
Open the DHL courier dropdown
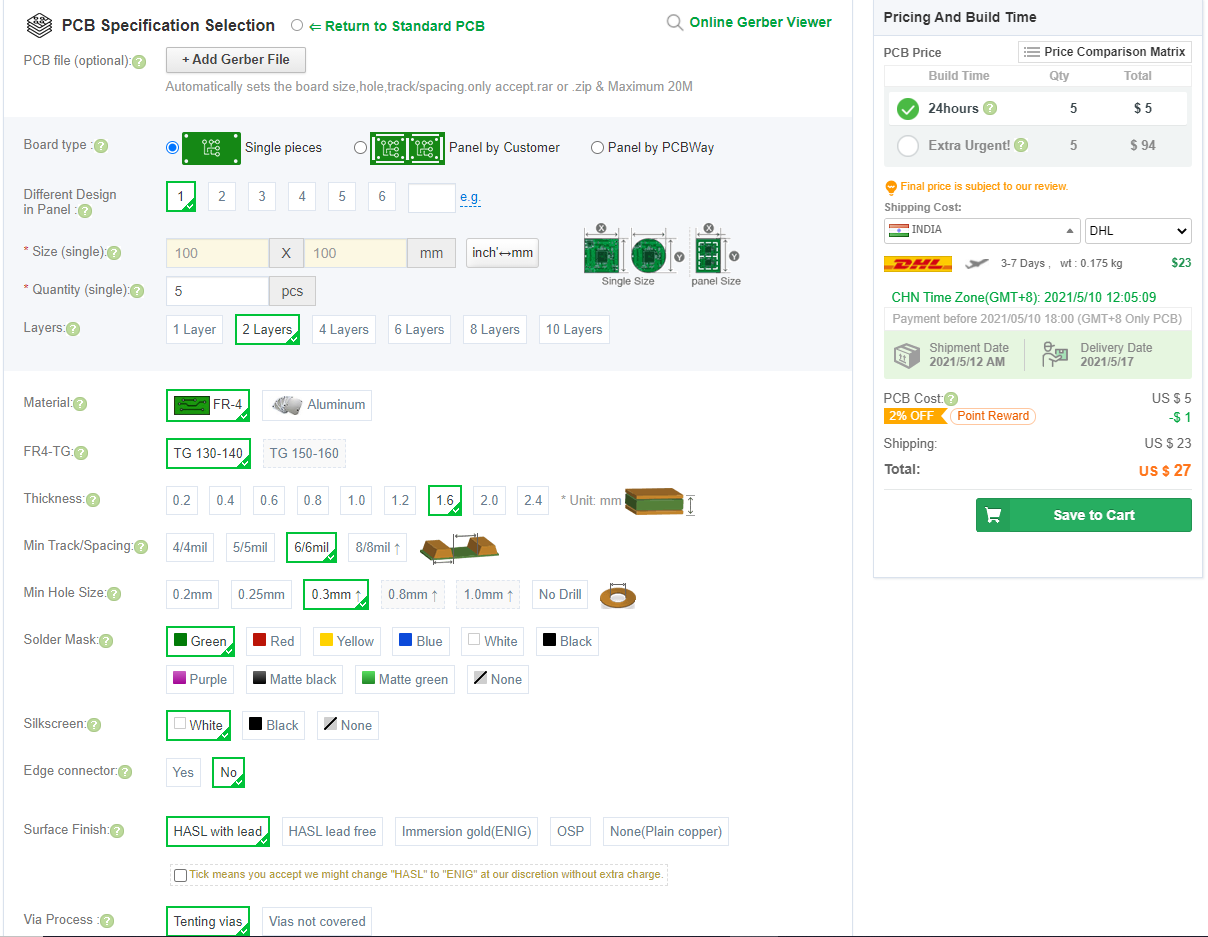click(x=1138, y=231)
